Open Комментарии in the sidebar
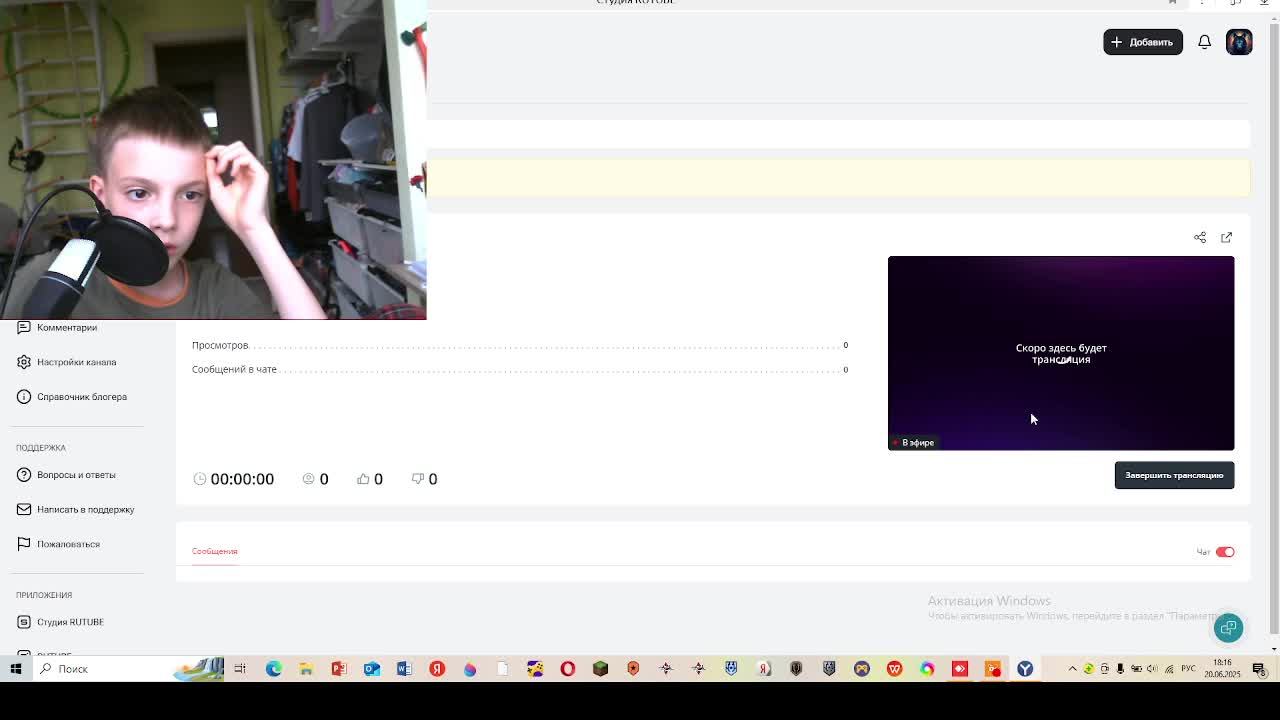This screenshot has width=1280, height=720. tap(67, 327)
